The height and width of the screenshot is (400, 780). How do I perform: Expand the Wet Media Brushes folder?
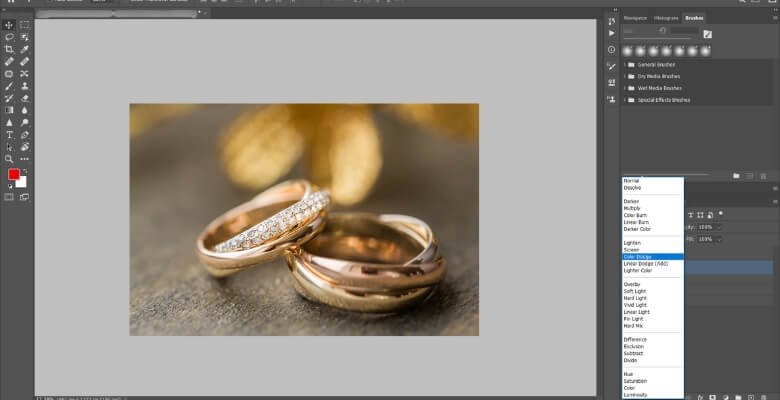pos(625,88)
